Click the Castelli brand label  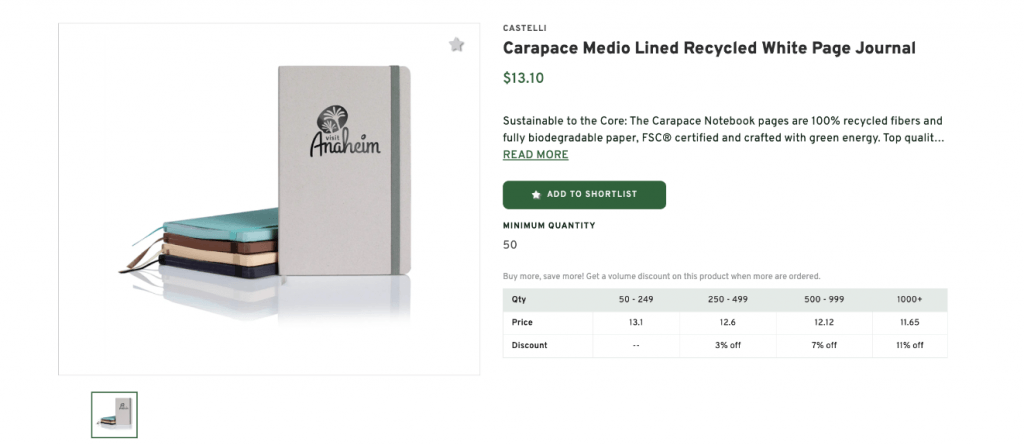pyautogui.click(x=524, y=28)
